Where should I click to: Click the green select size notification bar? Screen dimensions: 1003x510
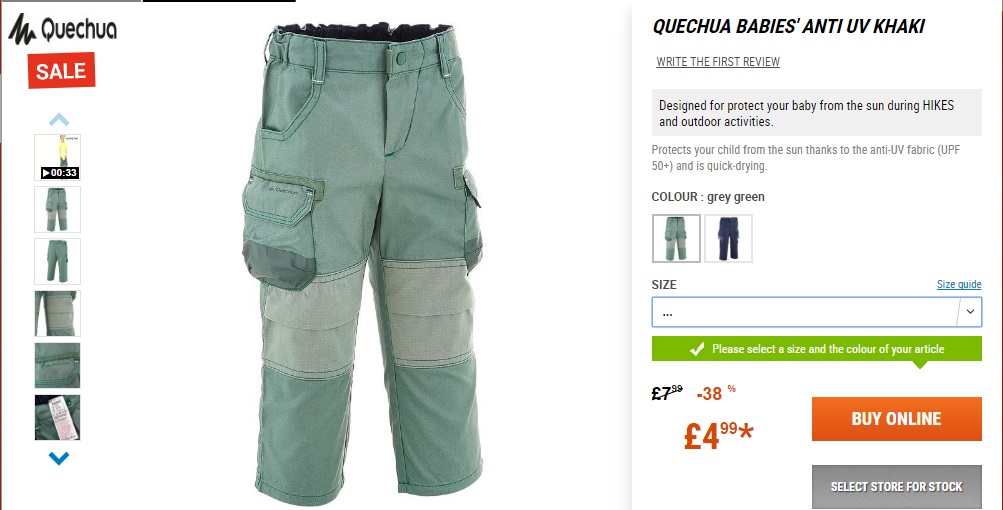click(x=816, y=349)
